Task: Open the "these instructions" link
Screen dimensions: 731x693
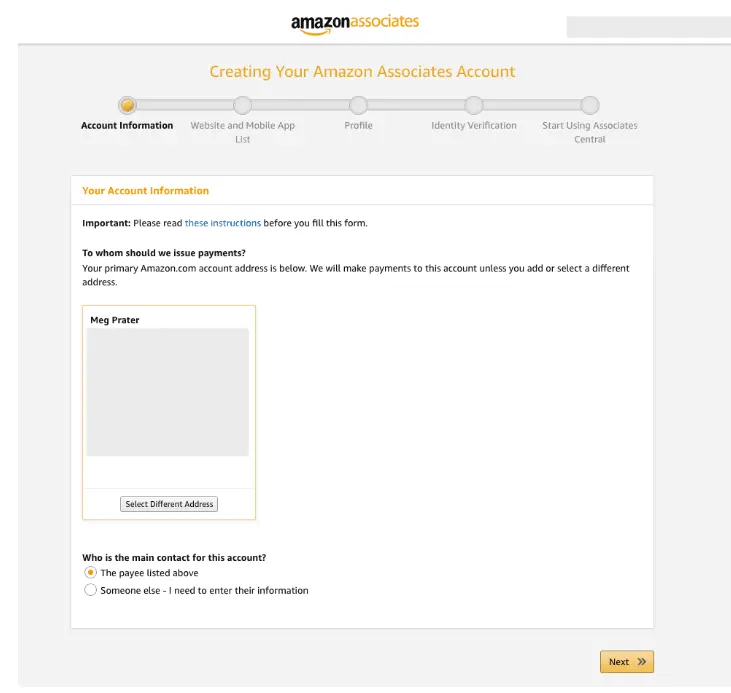Action: pyautogui.click(x=222, y=223)
